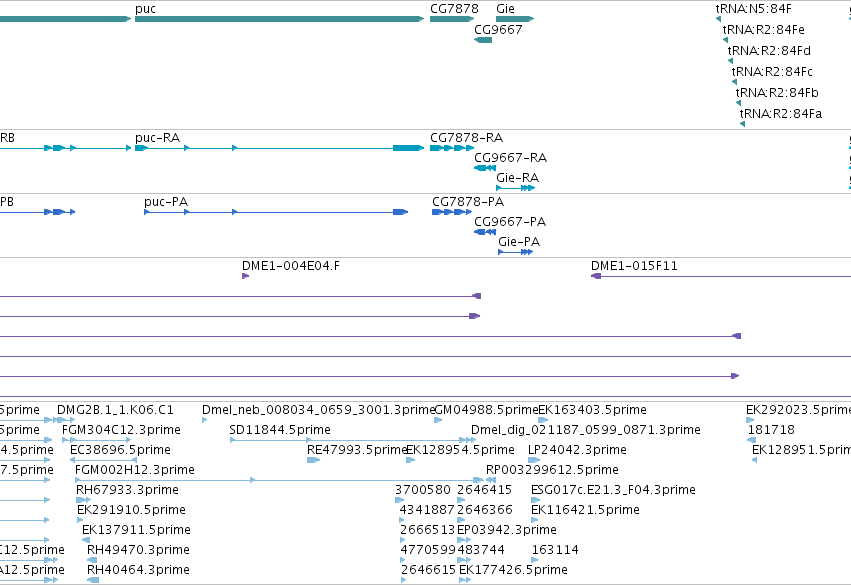851x585 pixels.
Task: Click the tRNA:N5:84F label
Action: pyautogui.click(x=753, y=9)
